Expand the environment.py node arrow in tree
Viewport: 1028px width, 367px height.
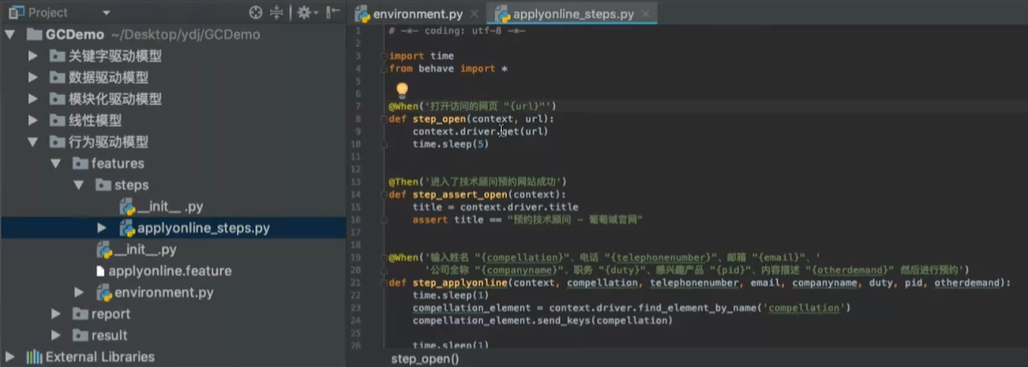pos(79,292)
